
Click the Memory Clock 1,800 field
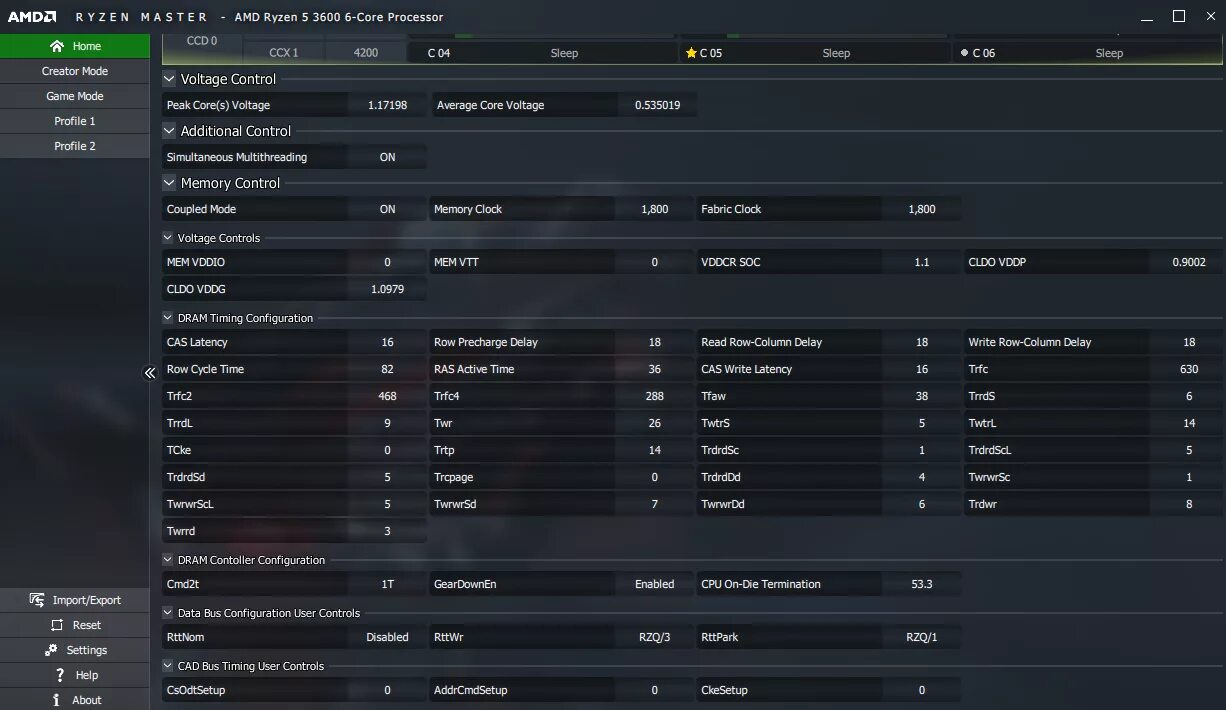[x=654, y=209]
